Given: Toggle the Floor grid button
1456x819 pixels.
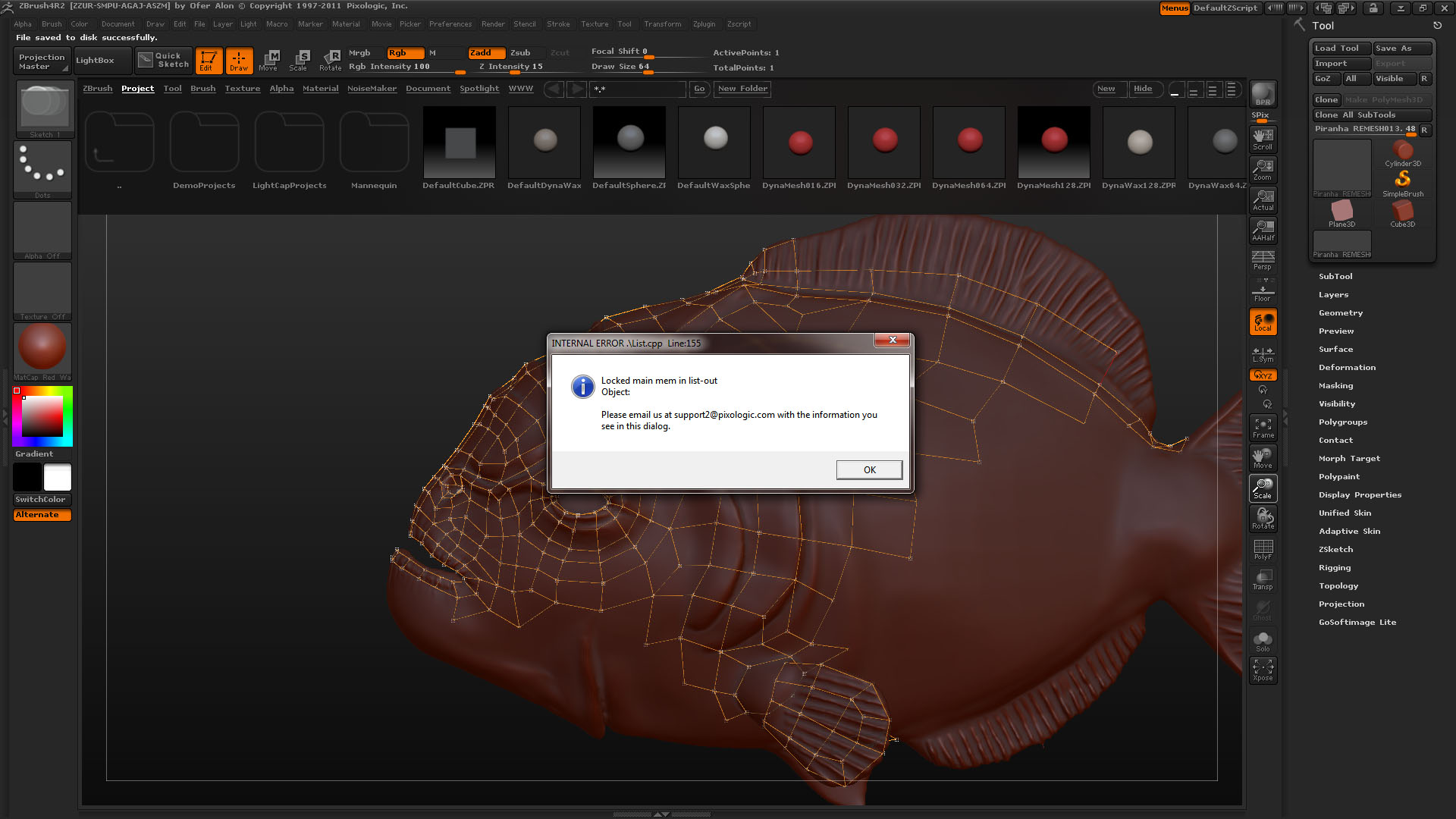Looking at the screenshot, I should [x=1263, y=291].
